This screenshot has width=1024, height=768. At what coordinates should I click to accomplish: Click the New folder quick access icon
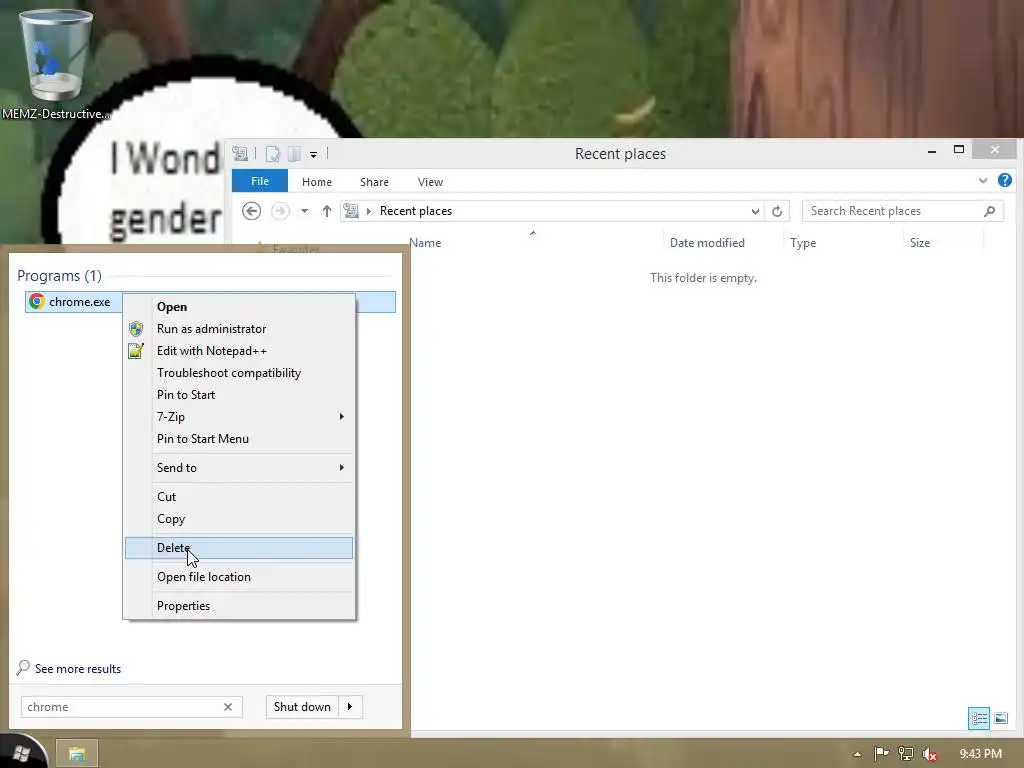[295, 154]
